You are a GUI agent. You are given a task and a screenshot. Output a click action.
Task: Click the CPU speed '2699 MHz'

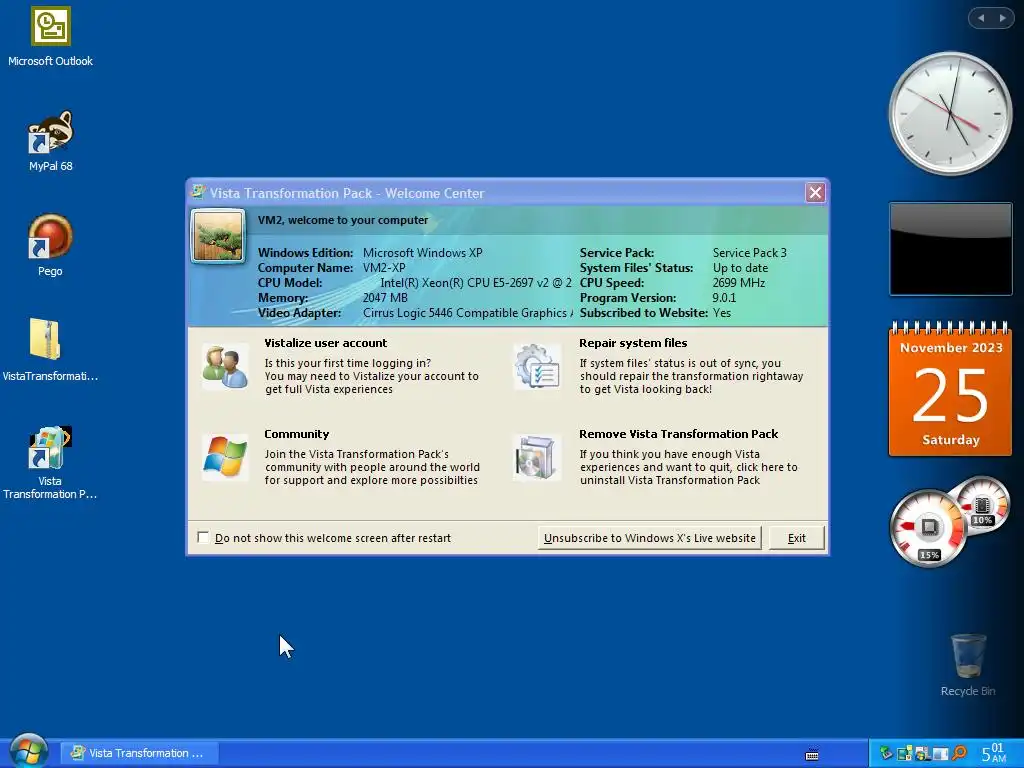pos(739,283)
